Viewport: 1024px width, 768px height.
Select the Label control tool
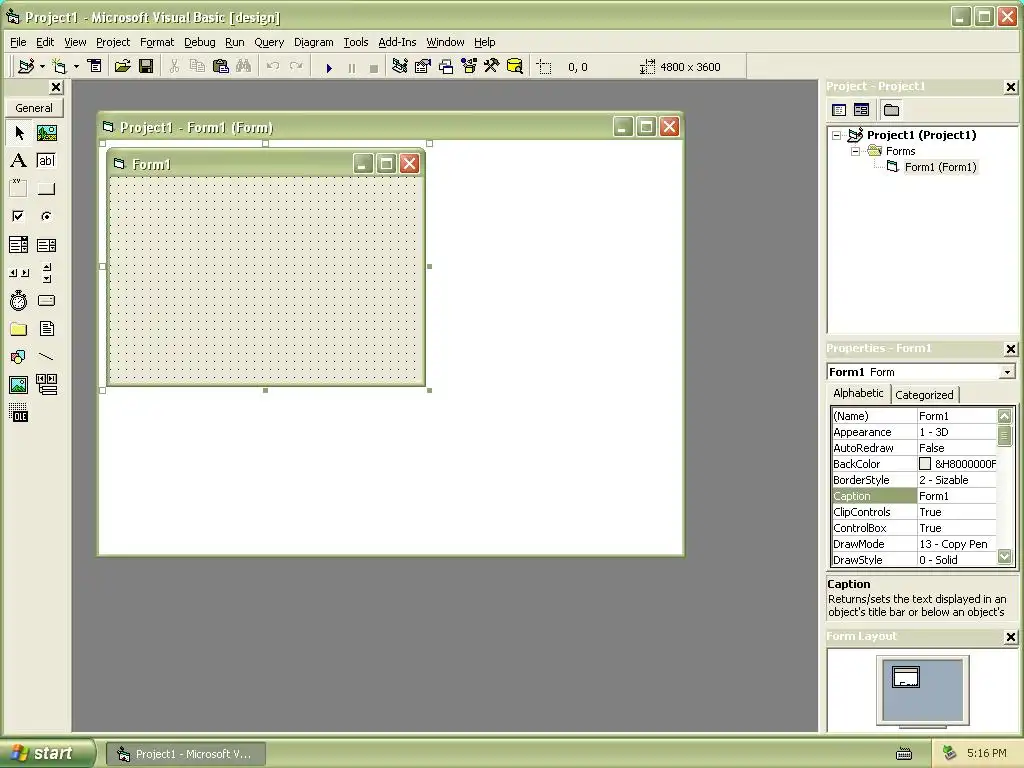point(19,161)
